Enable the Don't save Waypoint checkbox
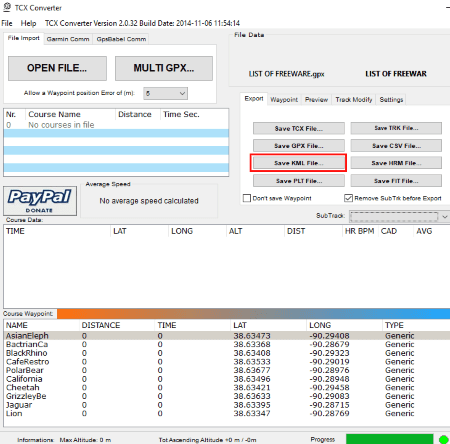The image size is (450, 444). (247, 198)
